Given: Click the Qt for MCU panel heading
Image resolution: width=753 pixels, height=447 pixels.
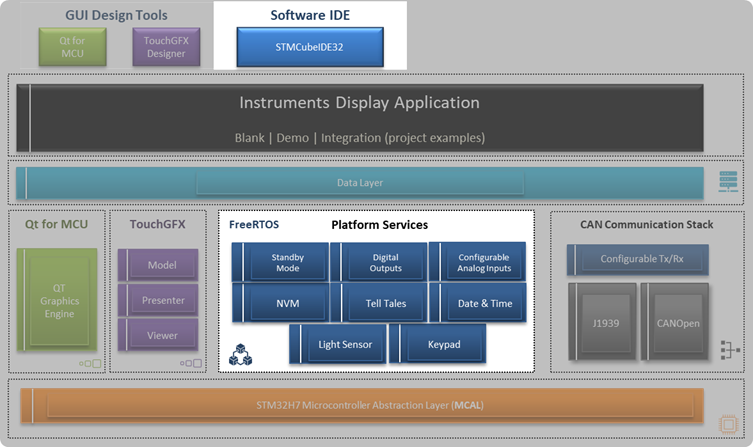Looking at the screenshot, I should (57, 224).
